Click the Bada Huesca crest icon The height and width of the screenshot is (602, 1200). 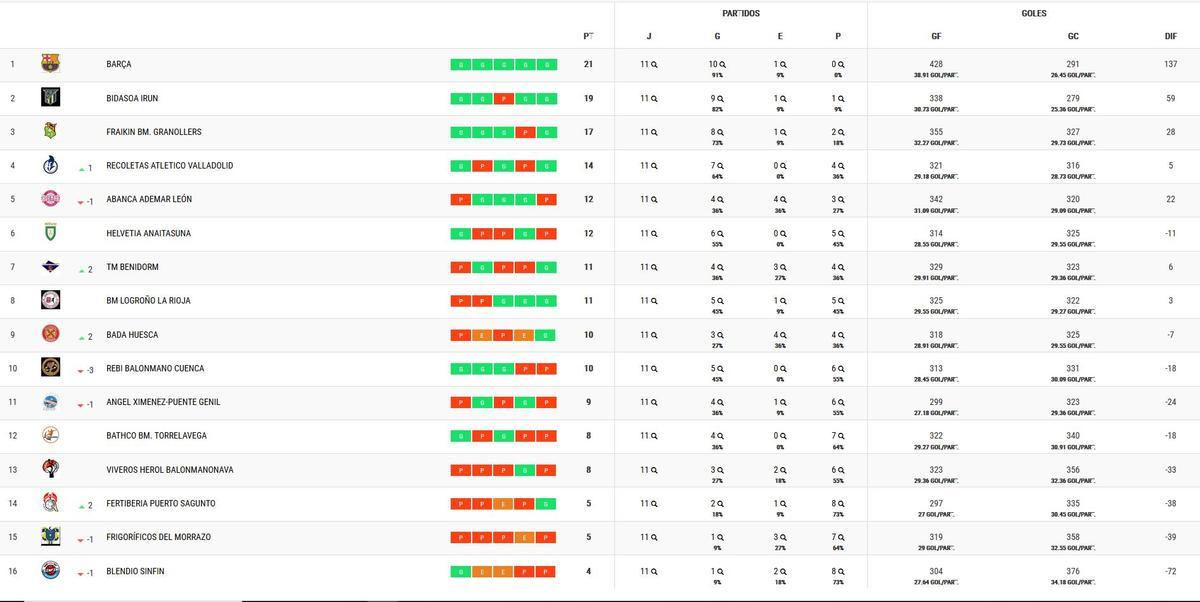click(50, 334)
